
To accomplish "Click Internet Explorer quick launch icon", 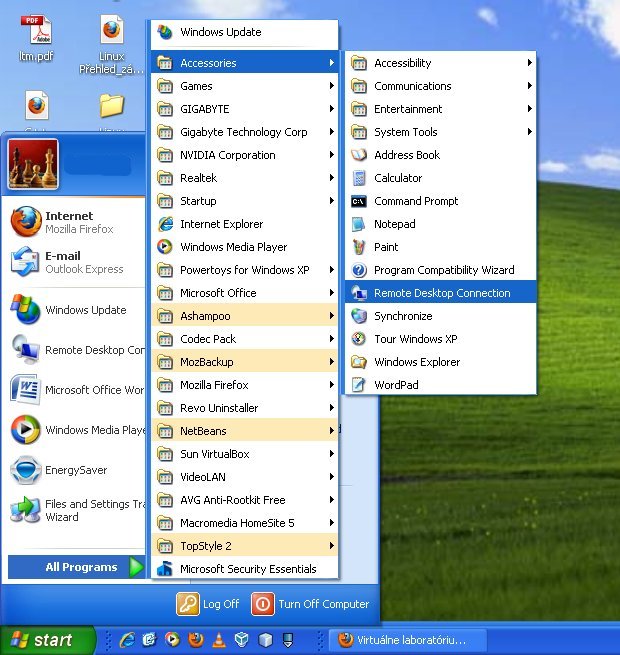I will point(127,640).
